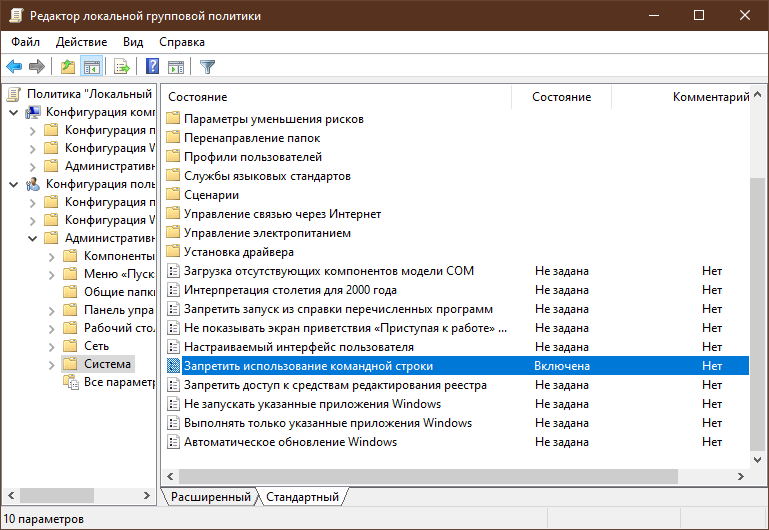Click the folder icon of 'Управление электропитанием'
Screen dimensions: 769x530
[x=173, y=233]
